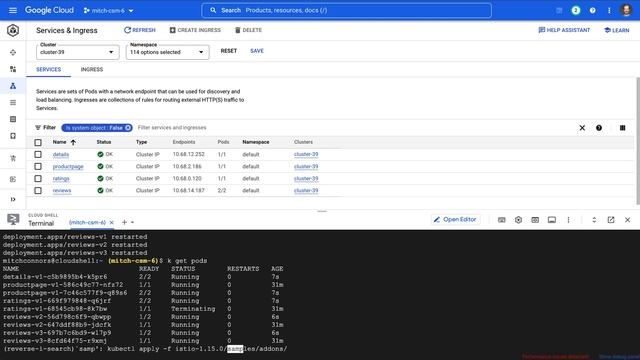The width and height of the screenshot is (640, 360).
Task: Switch to the Services tab
Action: 49,69
